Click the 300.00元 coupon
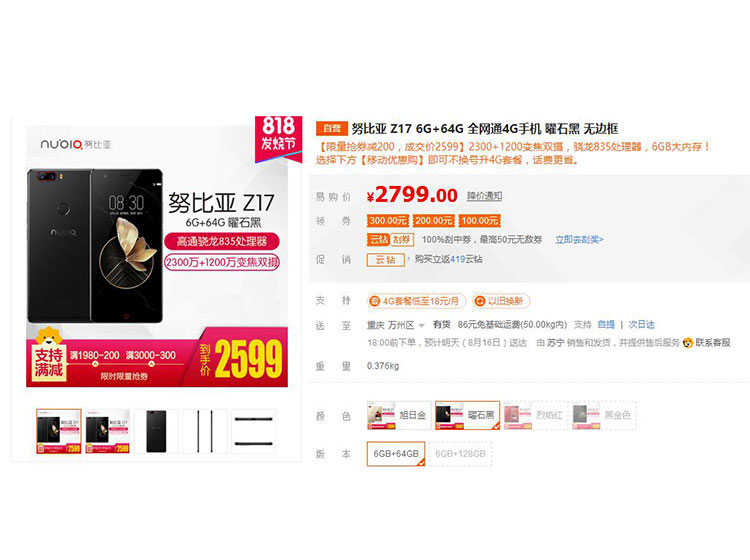750x560 pixels. 388,220
